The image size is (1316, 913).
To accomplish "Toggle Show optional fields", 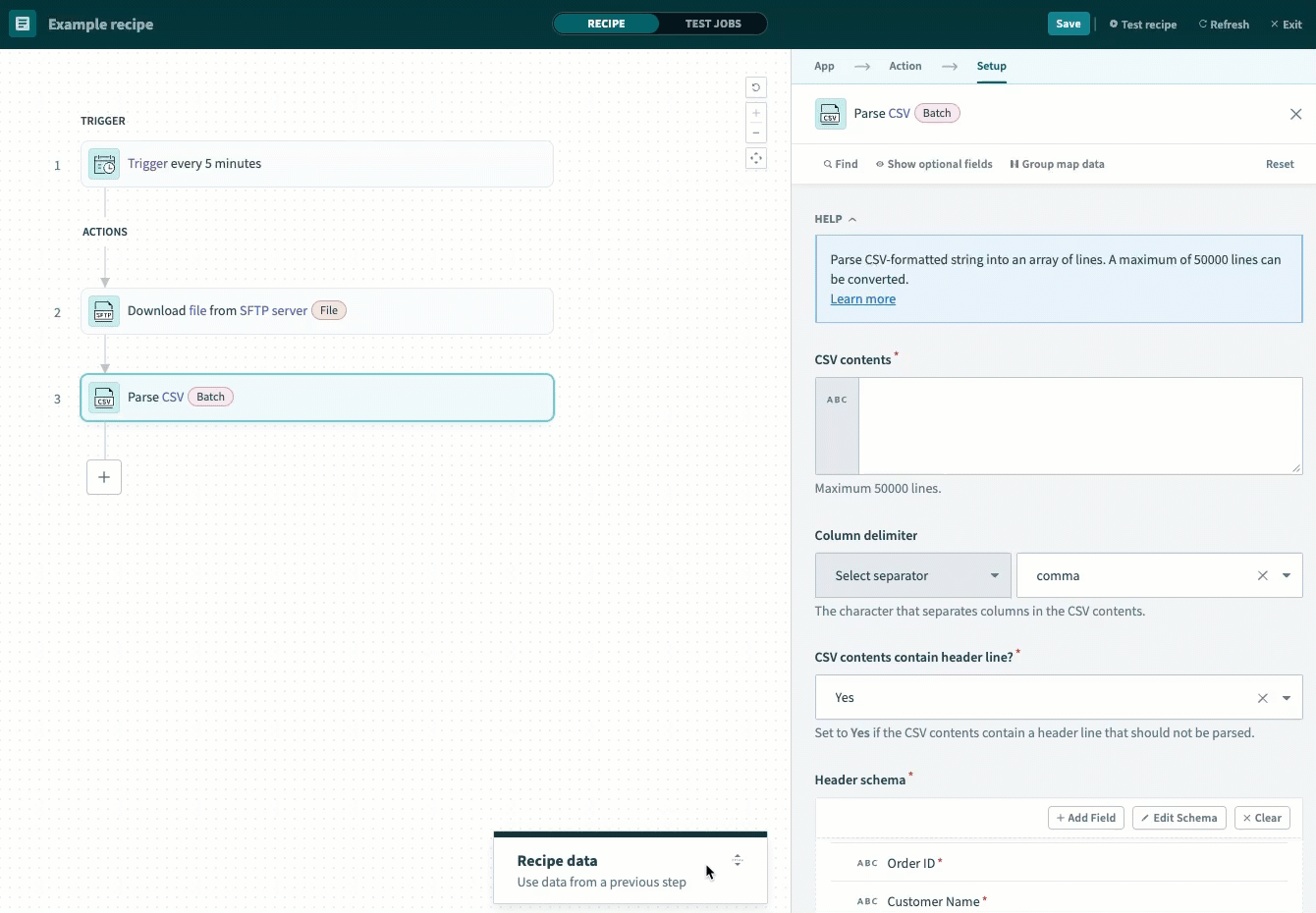I will 934,164.
